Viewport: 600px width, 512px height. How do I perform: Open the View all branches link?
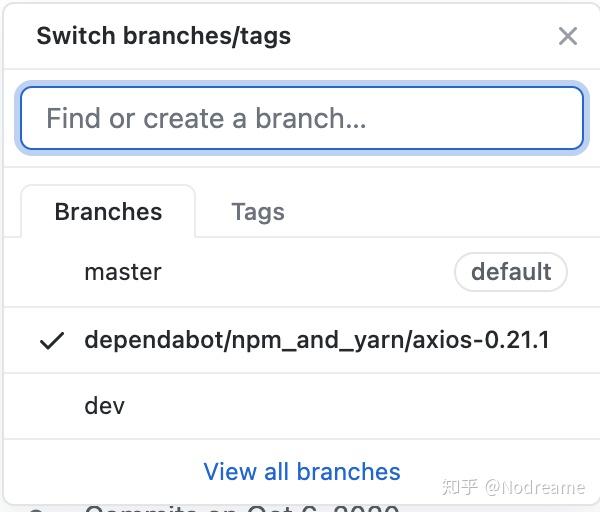302,471
